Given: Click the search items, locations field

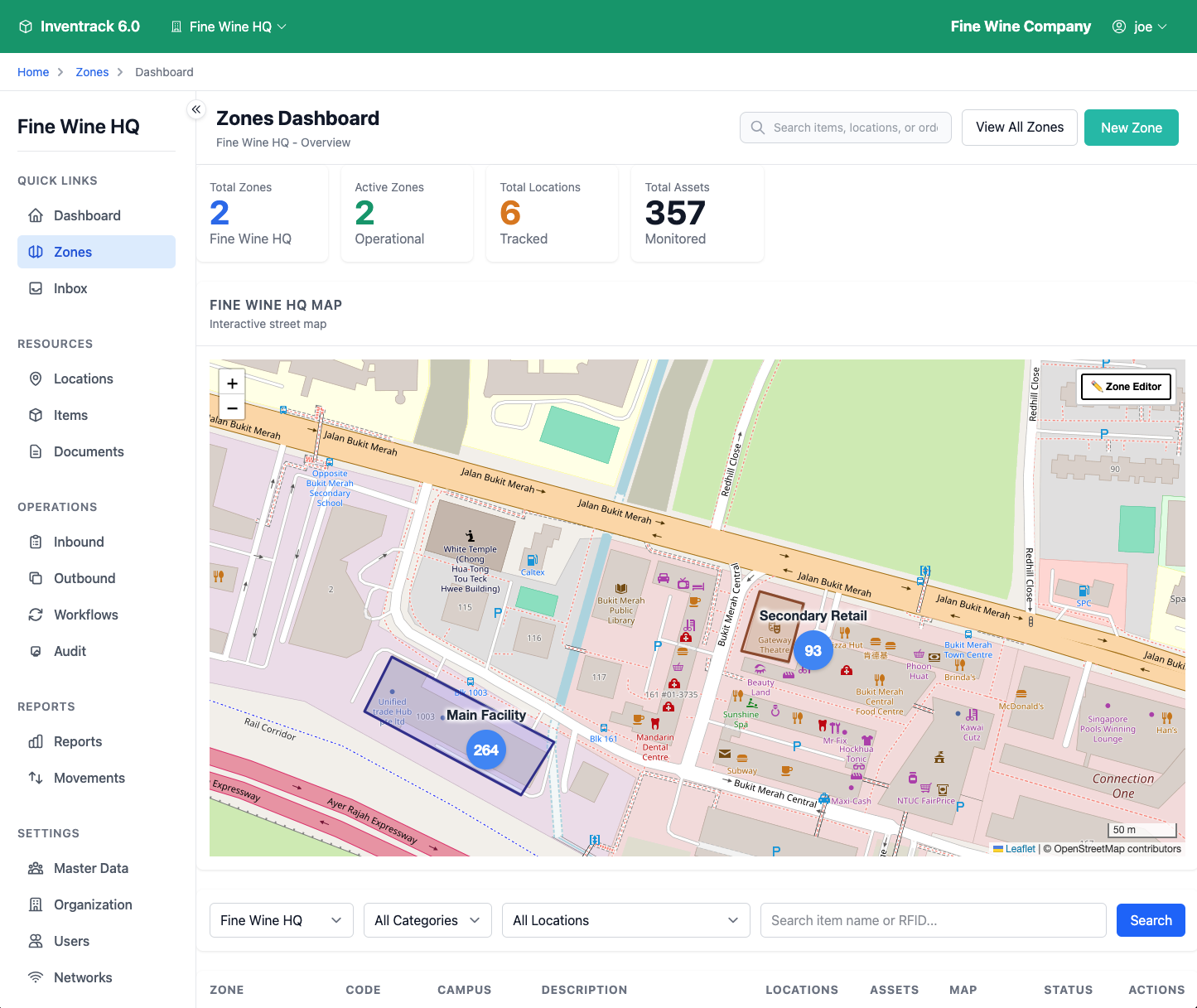Looking at the screenshot, I should tap(846, 128).
